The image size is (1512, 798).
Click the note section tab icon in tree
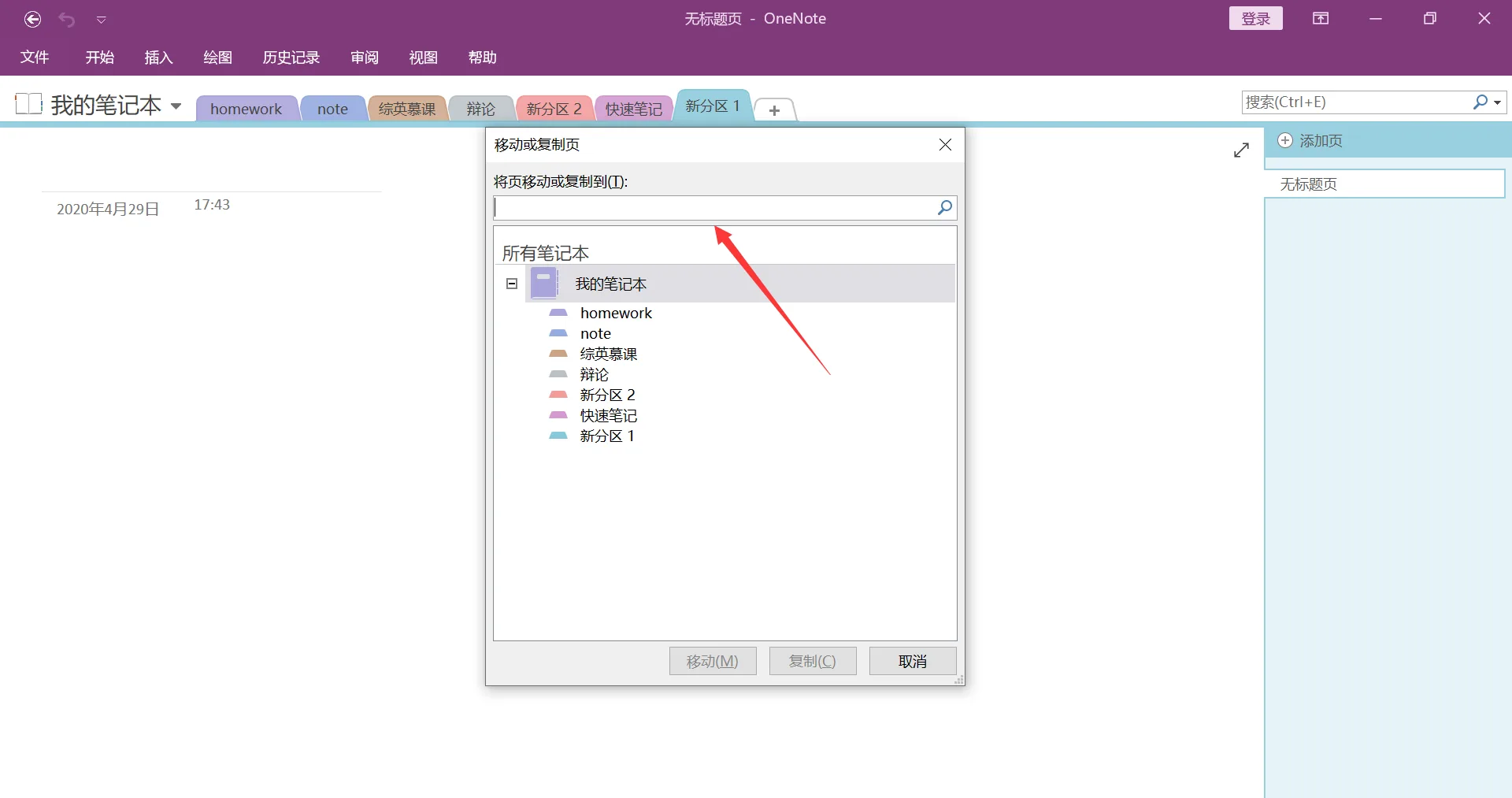558,333
